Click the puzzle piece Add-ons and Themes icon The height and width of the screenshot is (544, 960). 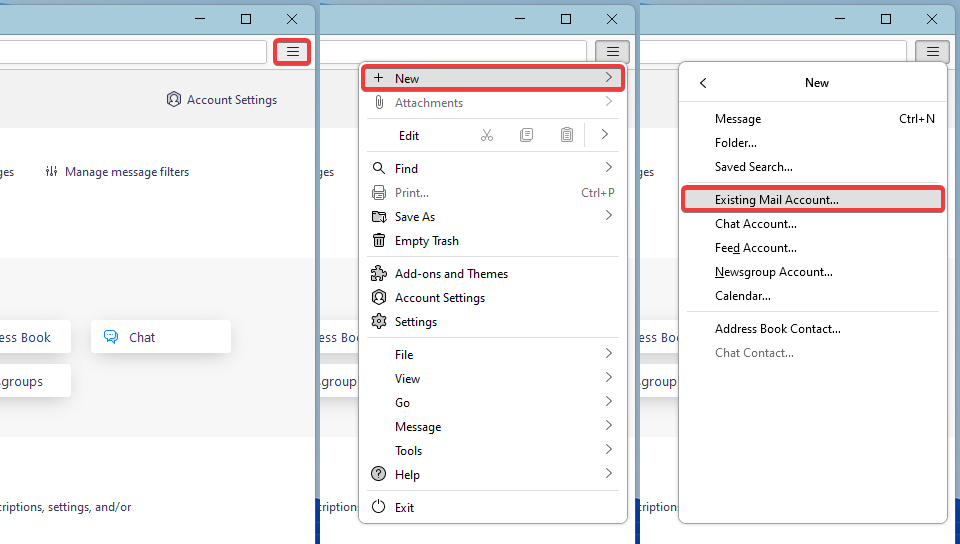click(379, 274)
